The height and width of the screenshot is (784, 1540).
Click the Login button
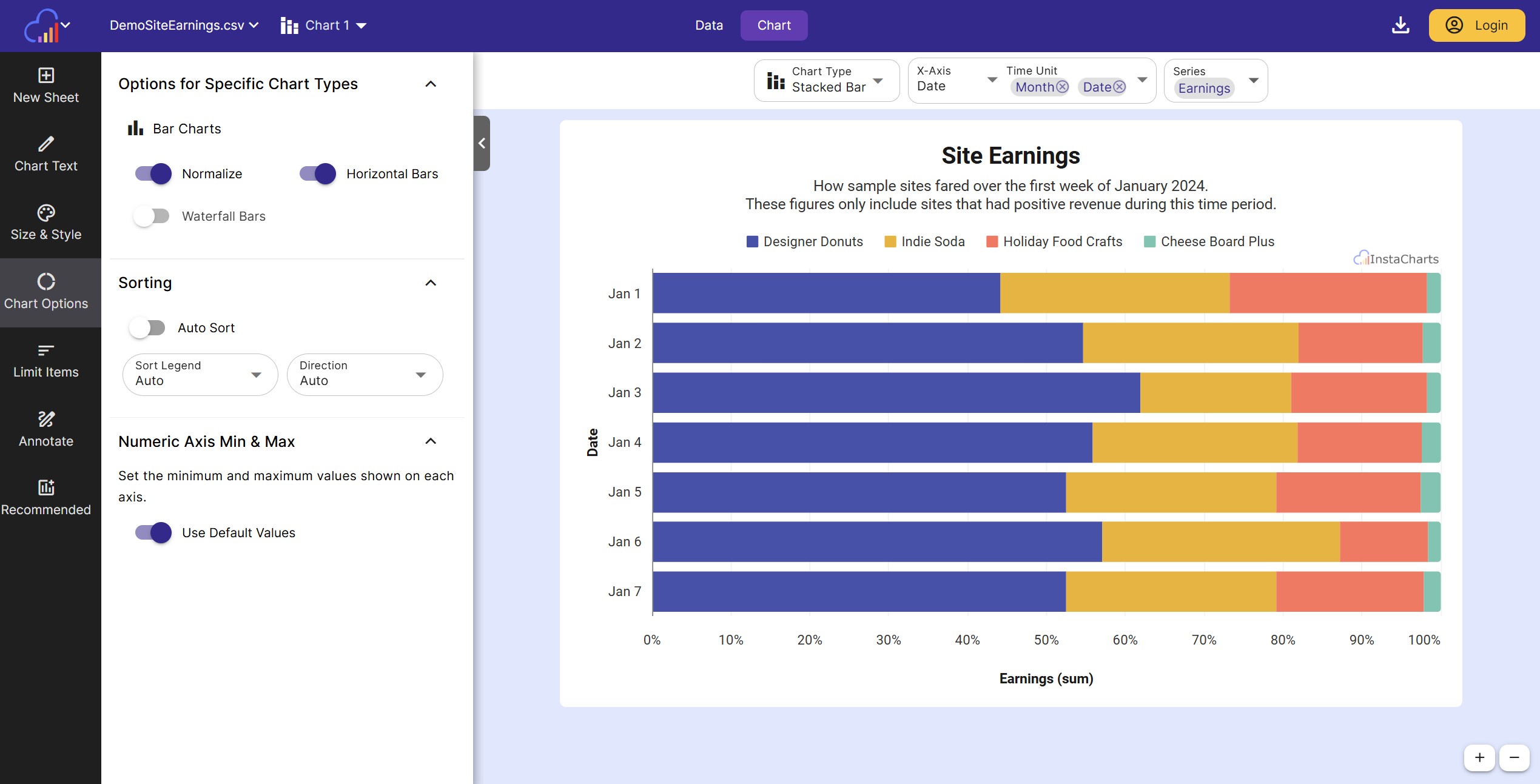pyautogui.click(x=1476, y=25)
